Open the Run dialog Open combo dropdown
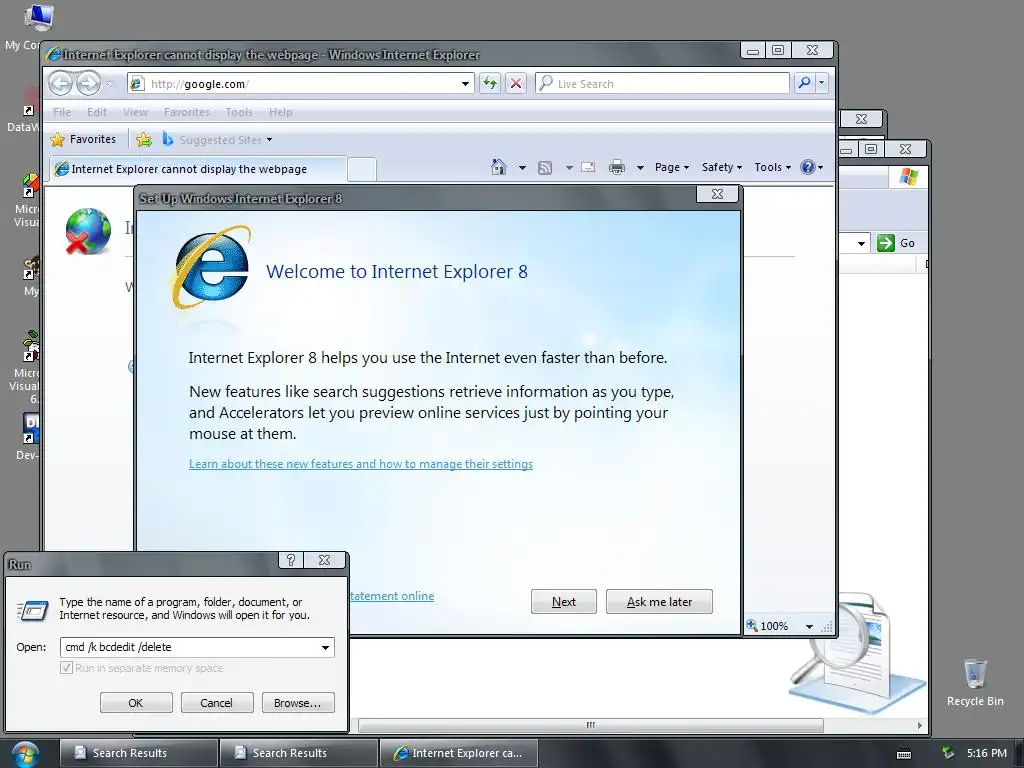This screenshot has width=1024, height=768. tap(325, 647)
